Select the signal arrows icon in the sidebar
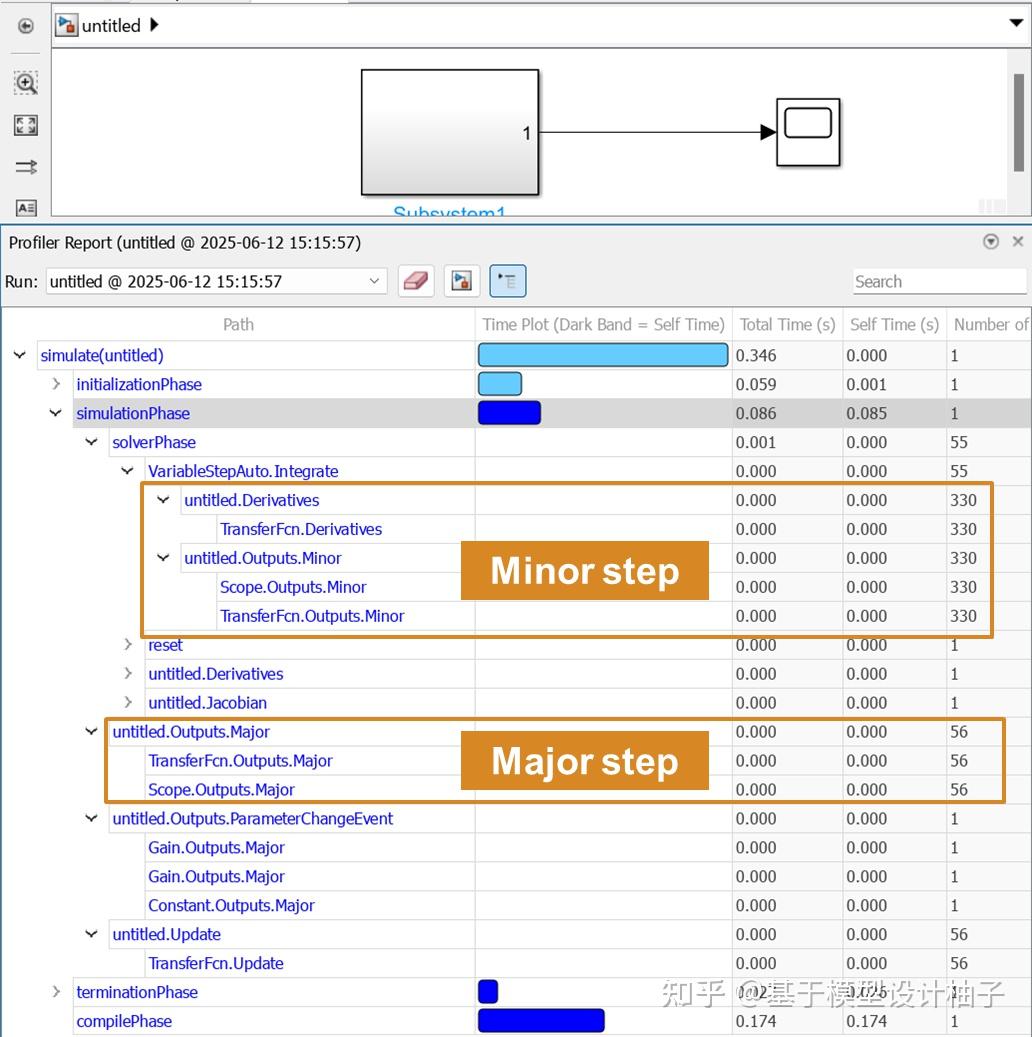The height and width of the screenshot is (1037, 1032). [x=25, y=167]
